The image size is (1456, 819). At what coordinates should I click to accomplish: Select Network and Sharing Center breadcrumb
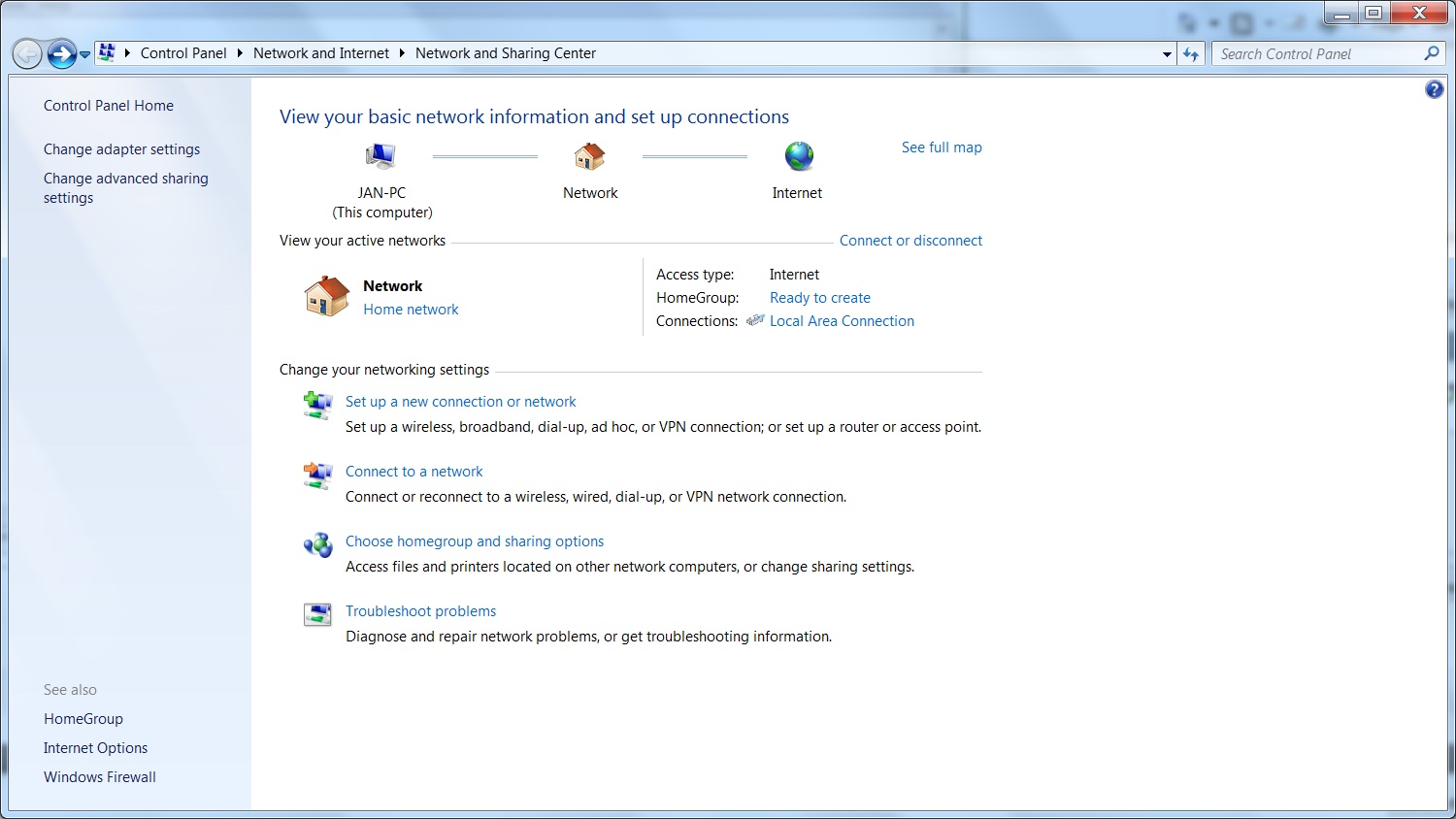(506, 53)
